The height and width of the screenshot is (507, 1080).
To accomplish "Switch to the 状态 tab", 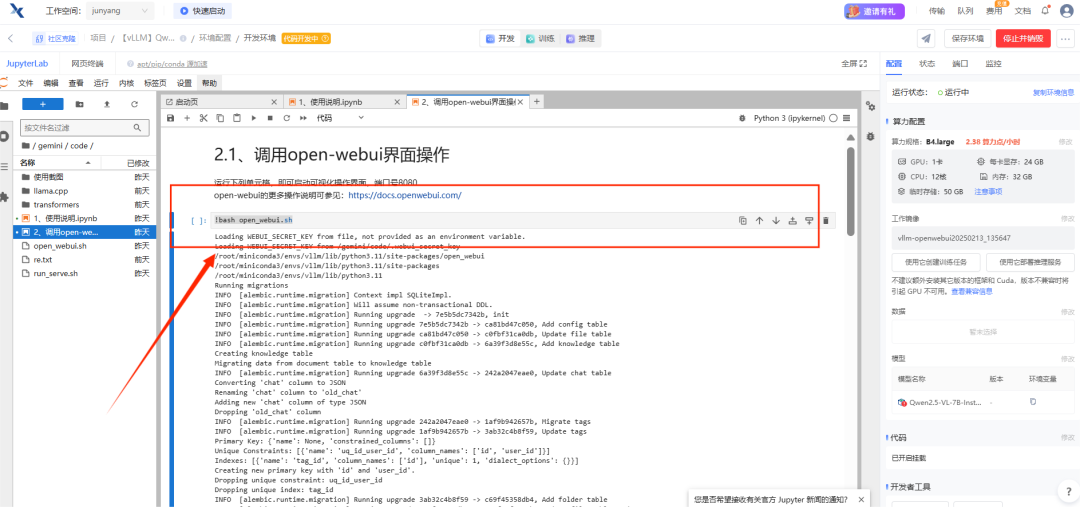I will (x=927, y=63).
